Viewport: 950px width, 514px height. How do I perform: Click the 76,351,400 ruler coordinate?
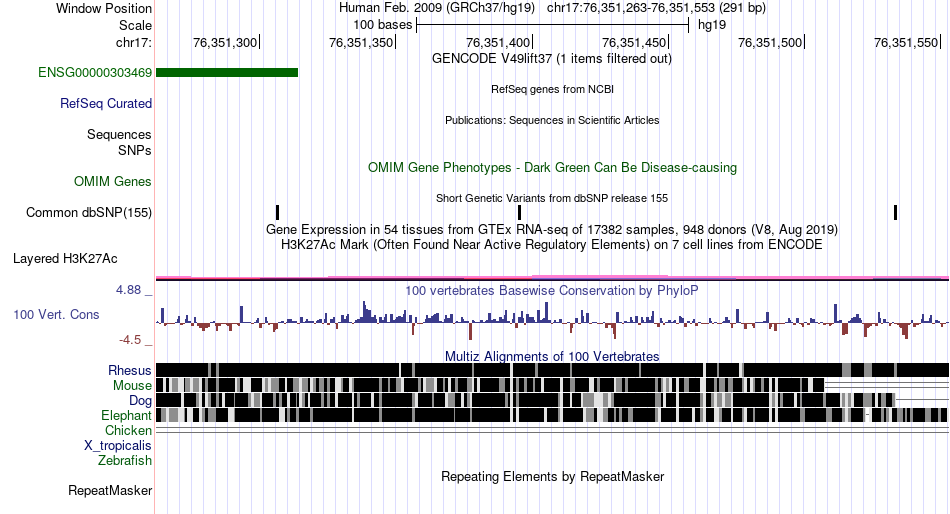pos(498,43)
